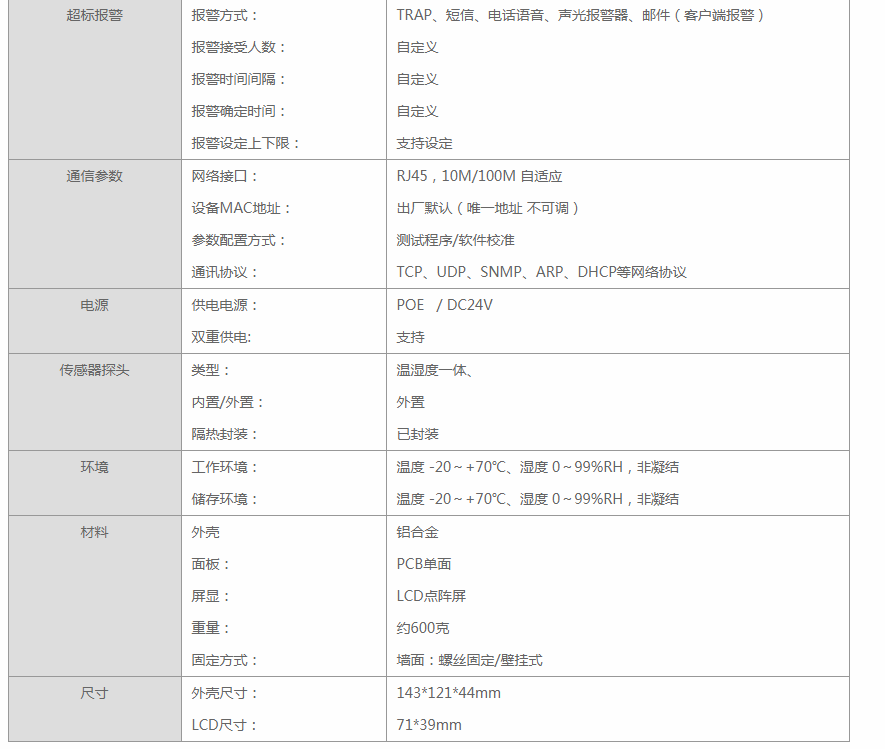
Task: Select the 电源 category header cell
Action: 95,306
